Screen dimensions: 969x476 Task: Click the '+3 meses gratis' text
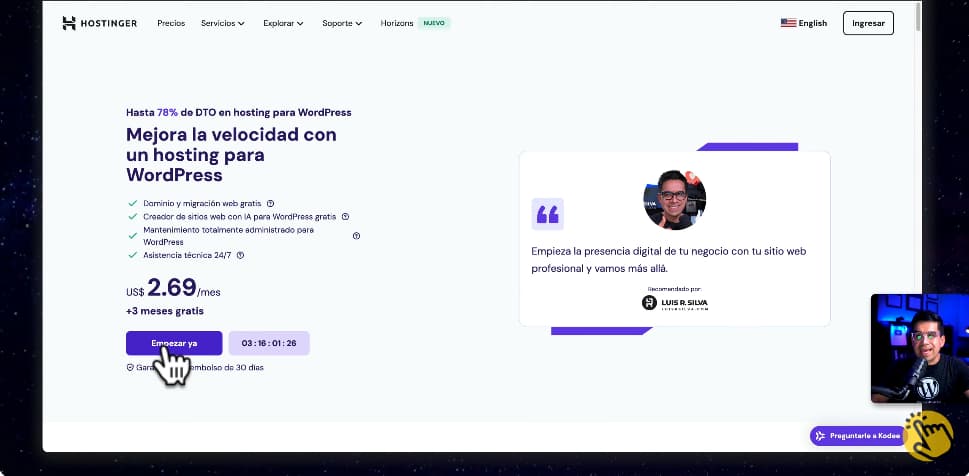coord(164,311)
